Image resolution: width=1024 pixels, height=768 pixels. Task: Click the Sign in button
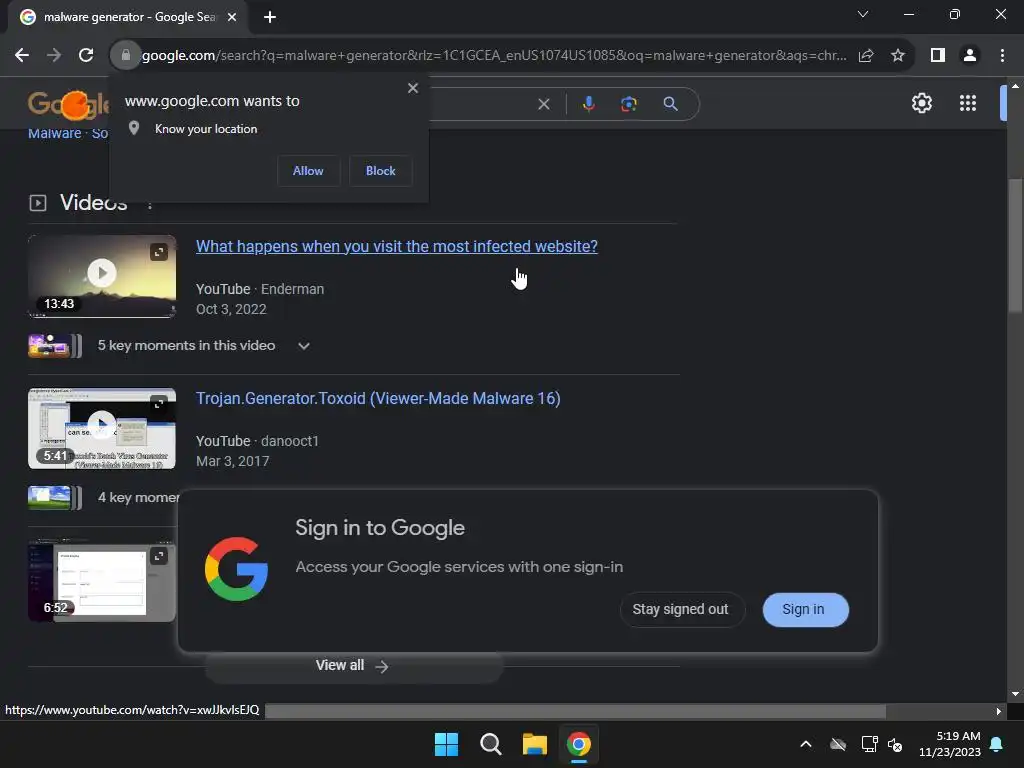(805, 609)
